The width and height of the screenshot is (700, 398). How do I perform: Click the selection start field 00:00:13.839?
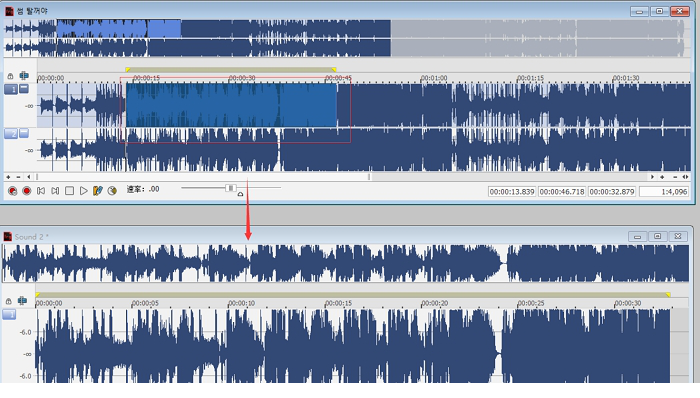pyautogui.click(x=512, y=192)
